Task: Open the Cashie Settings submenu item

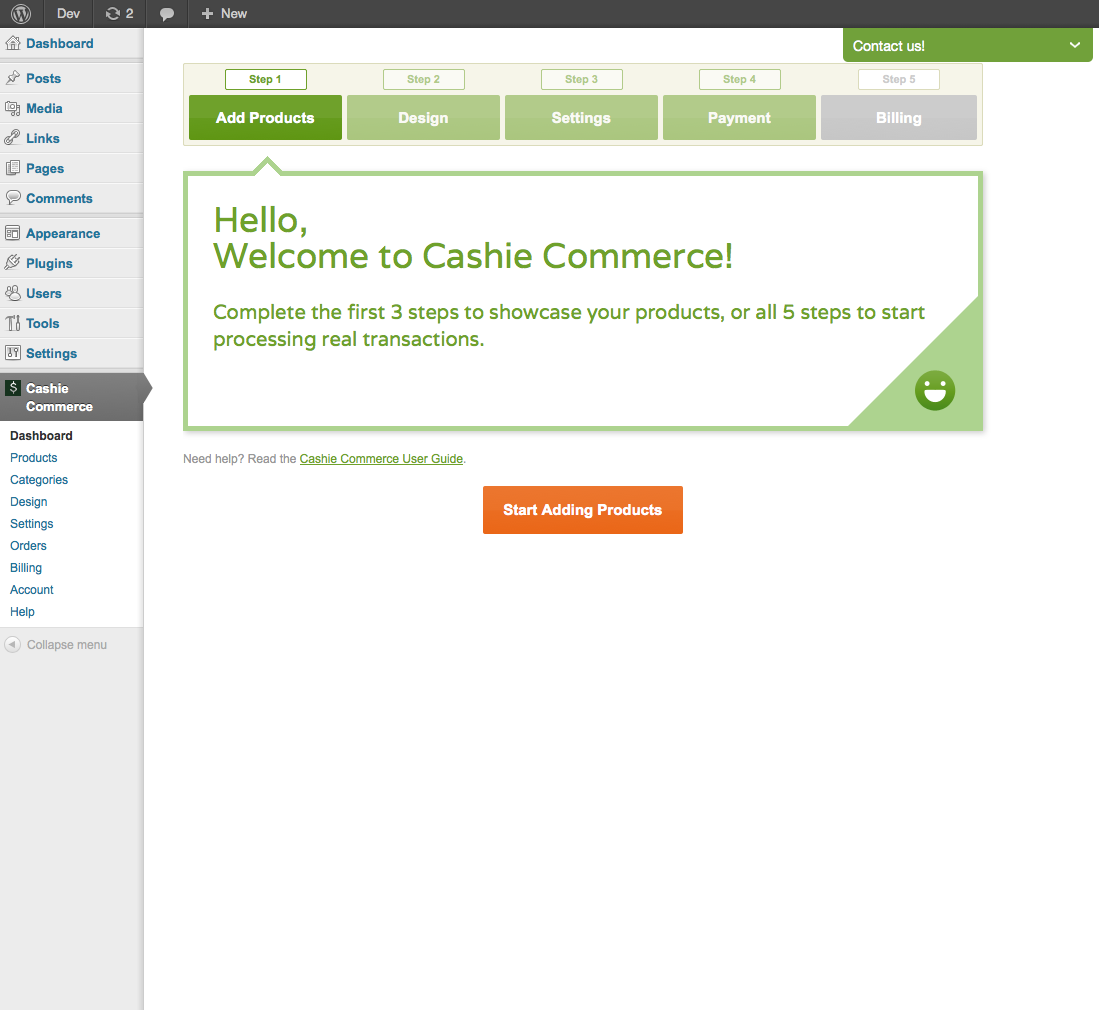Action: tap(32, 524)
